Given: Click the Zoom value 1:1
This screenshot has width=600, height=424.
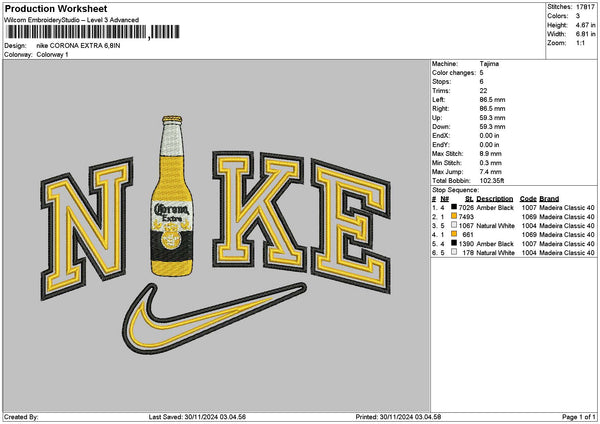Looking at the screenshot, I should 580,43.
